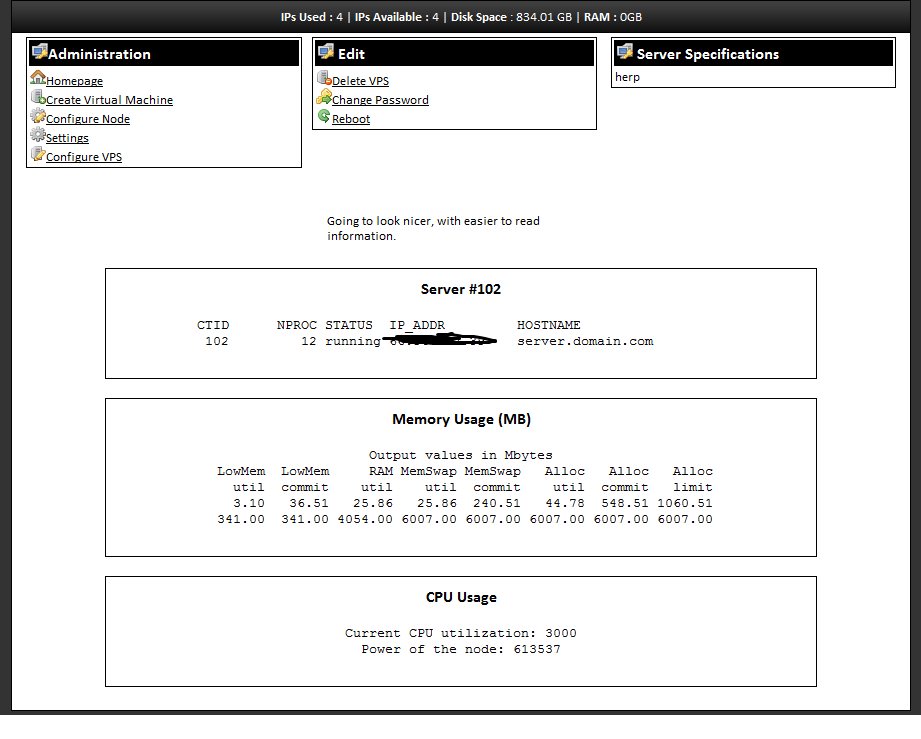The height and width of the screenshot is (739, 921).
Task: Click the Server Specifications header monitor icon
Action: [x=624, y=52]
